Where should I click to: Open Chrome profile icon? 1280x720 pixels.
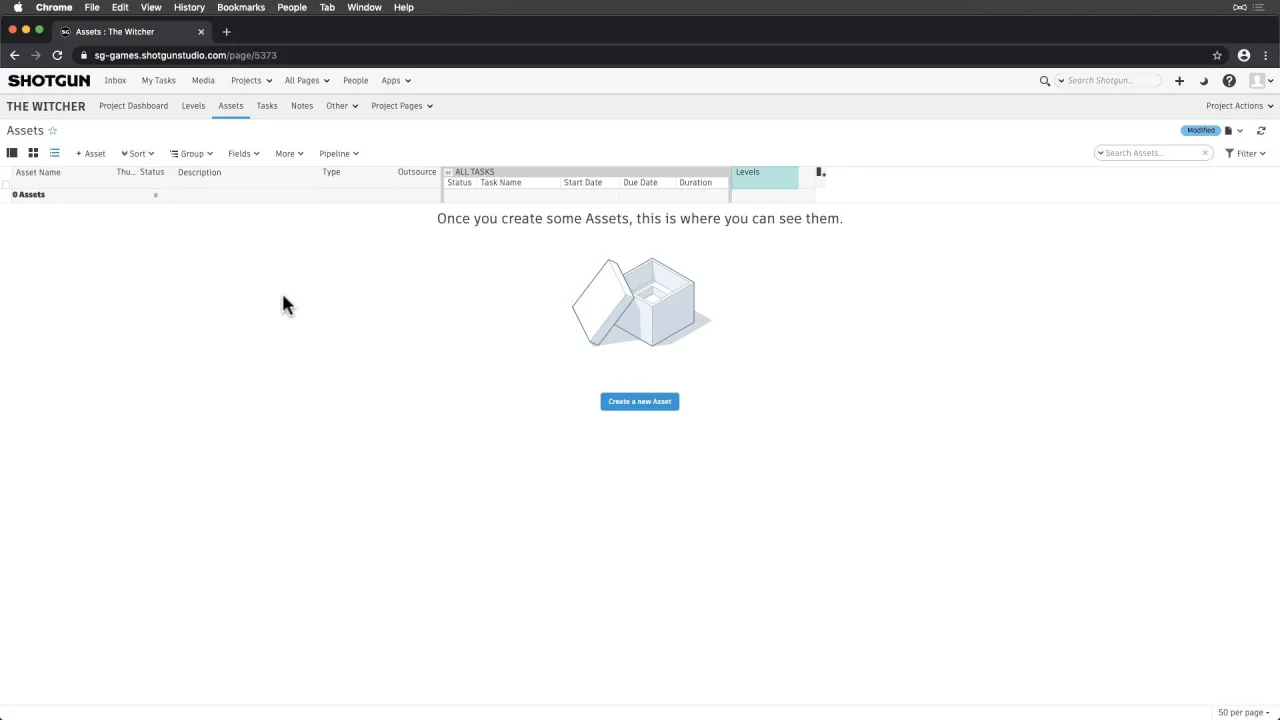point(1244,56)
